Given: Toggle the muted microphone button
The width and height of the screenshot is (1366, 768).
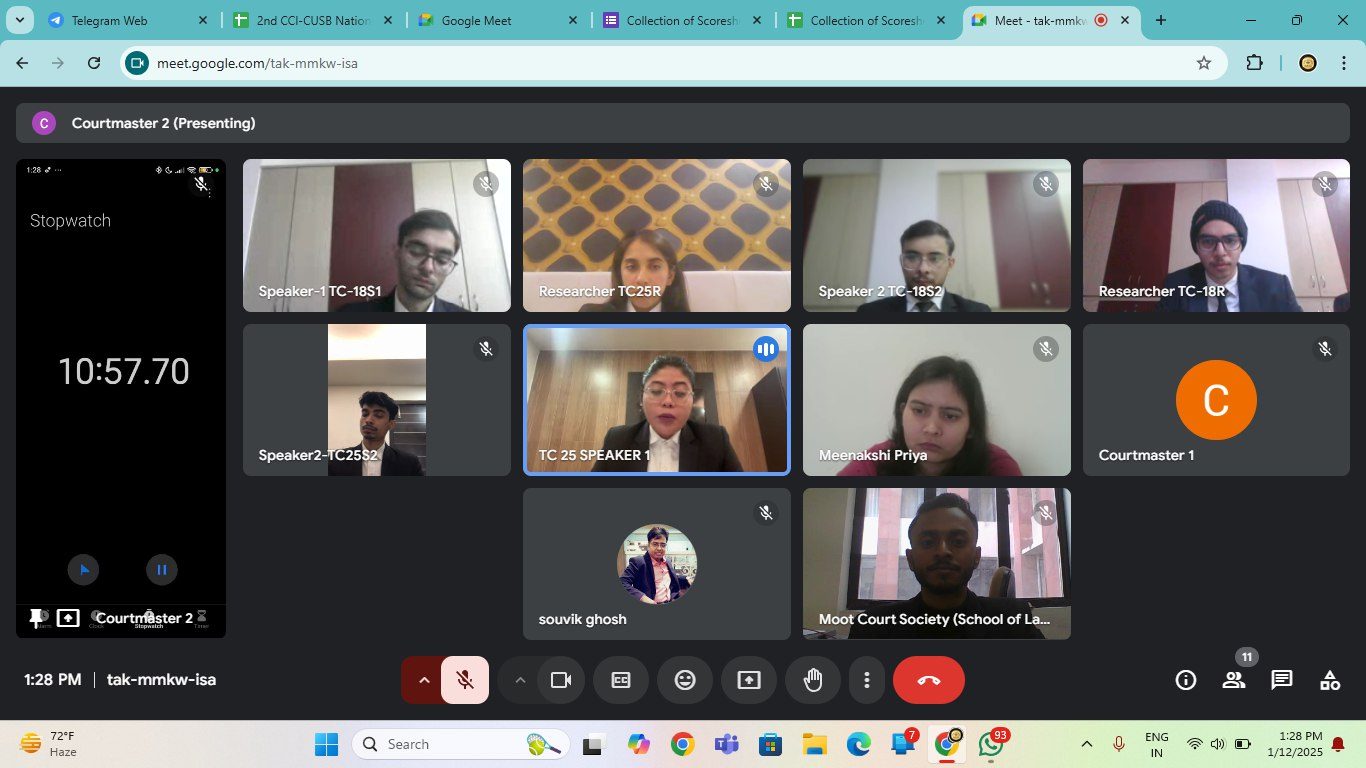Looking at the screenshot, I should (465, 680).
